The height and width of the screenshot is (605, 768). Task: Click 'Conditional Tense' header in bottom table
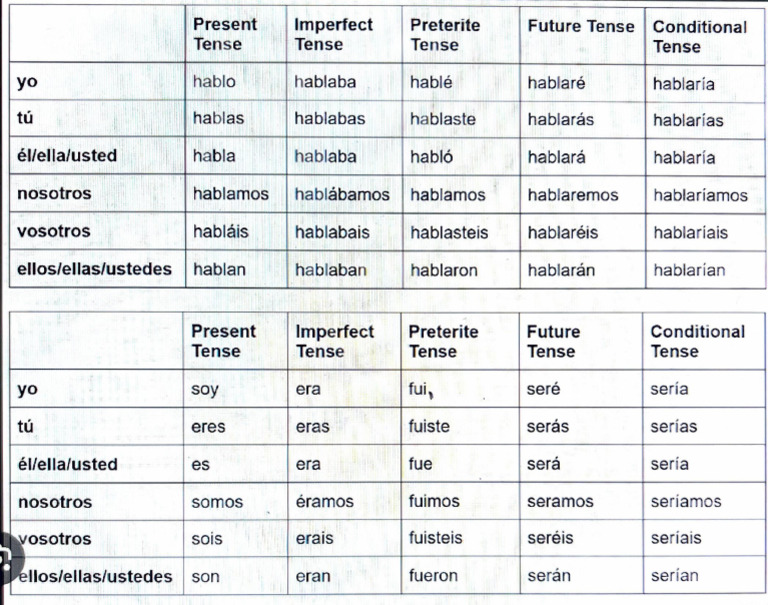point(697,341)
